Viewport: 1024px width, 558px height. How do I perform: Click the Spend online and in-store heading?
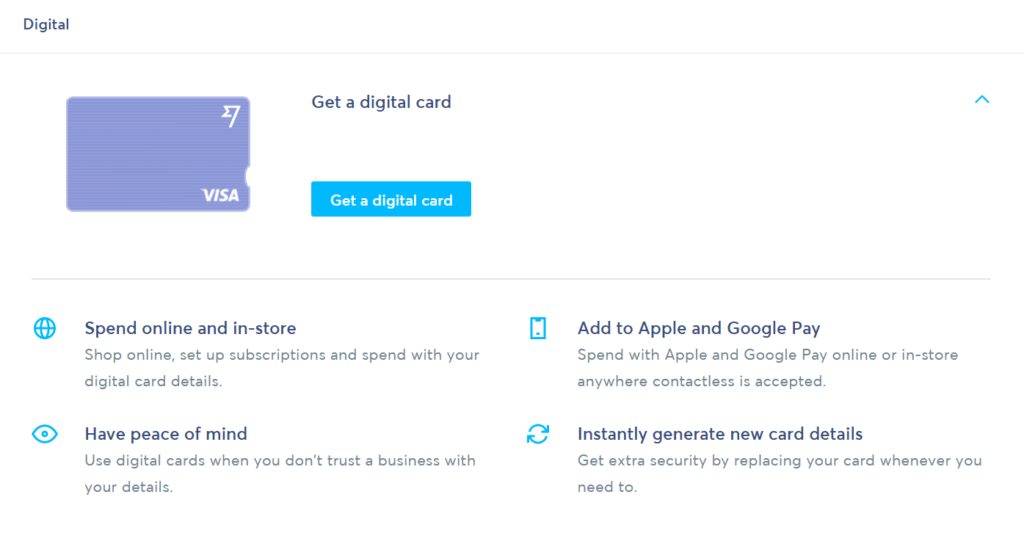[x=190, y=328]
